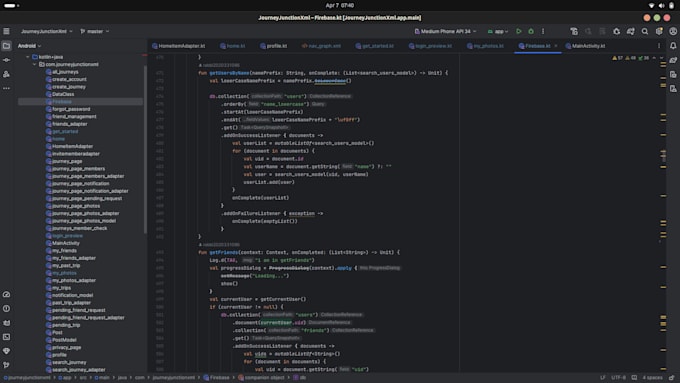
Task: Run the app with green play button
Action: (x=519, y=31)
